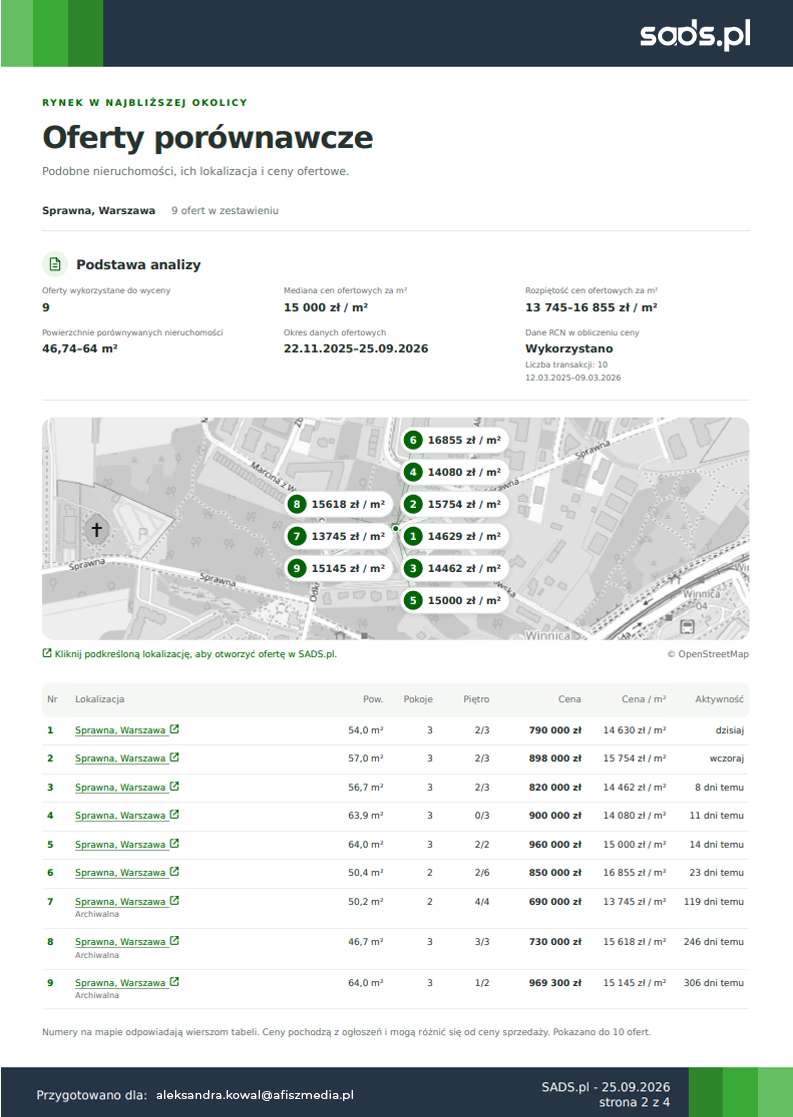Select map marker 4 at 14080 zł / m²
793x1117 pixels.
[x=454, y=472]
